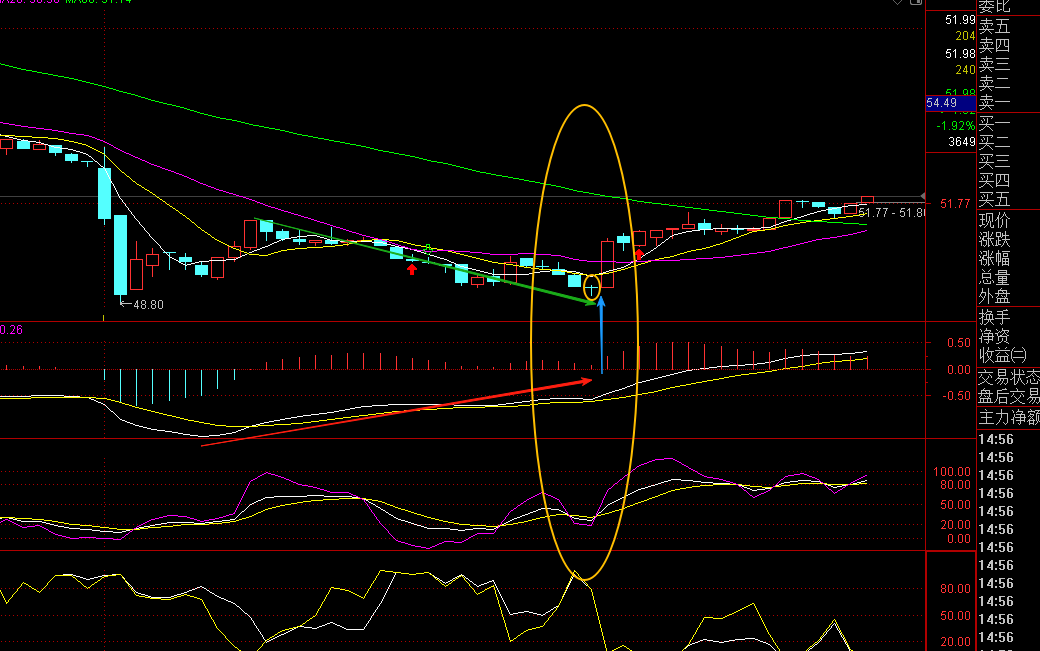Click the 0.50 MACD axis label
This screenshot has height=651, width=1040.
pos(959,343)
